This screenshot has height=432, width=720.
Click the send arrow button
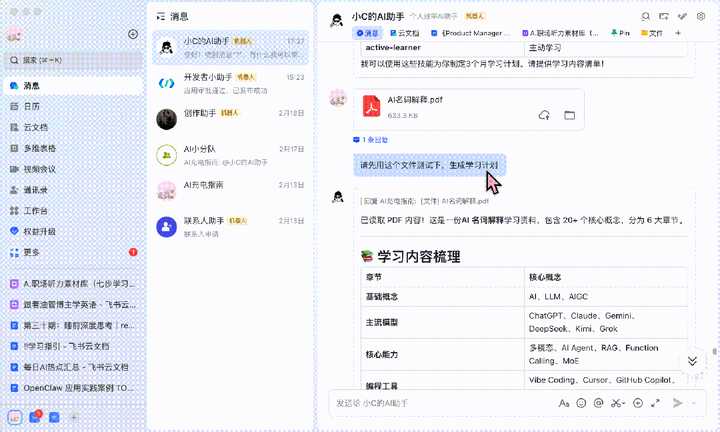tap(677, 403)
